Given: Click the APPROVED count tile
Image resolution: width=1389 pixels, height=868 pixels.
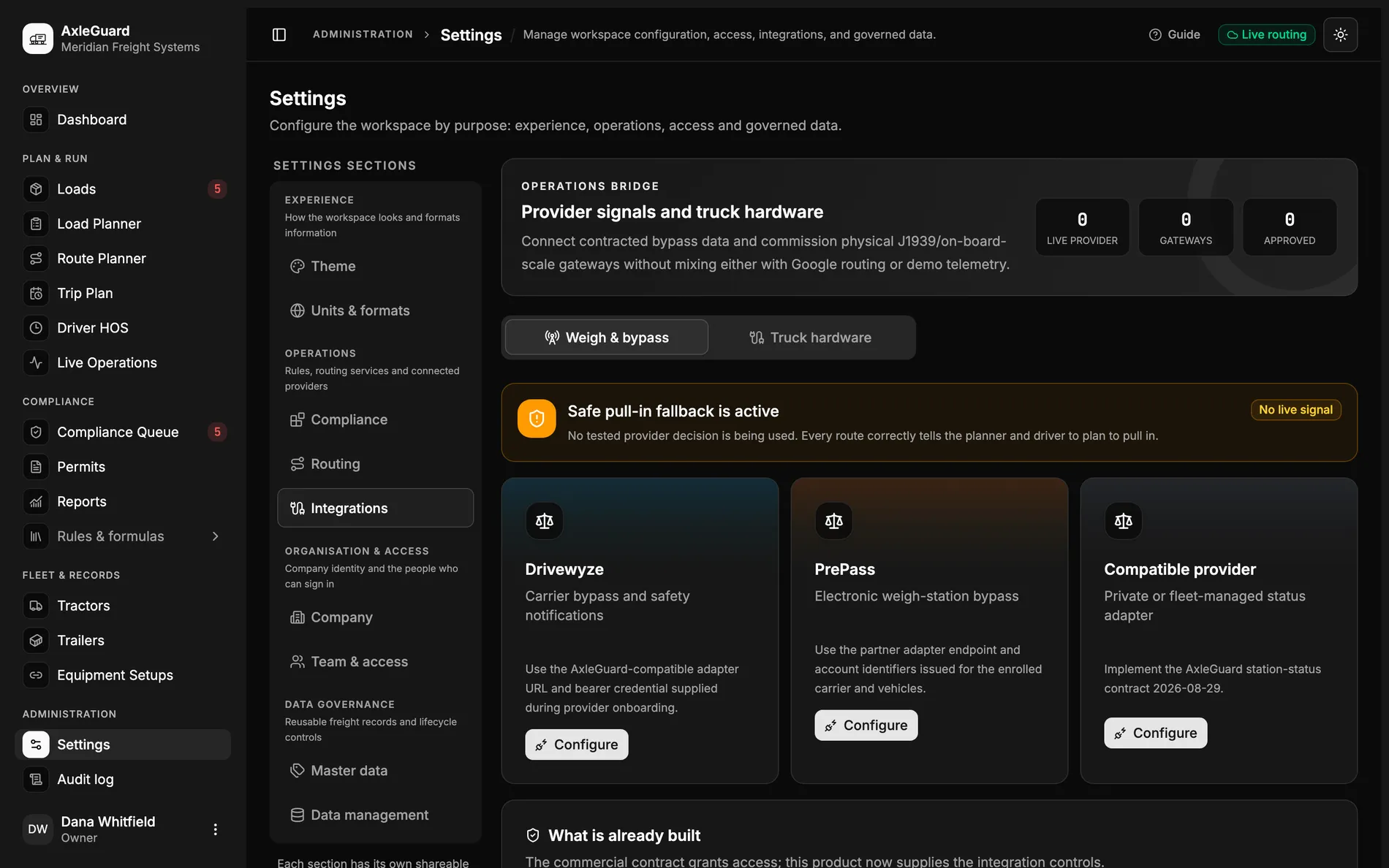Looking at the screenshot, I should [x=1290, y=227].
